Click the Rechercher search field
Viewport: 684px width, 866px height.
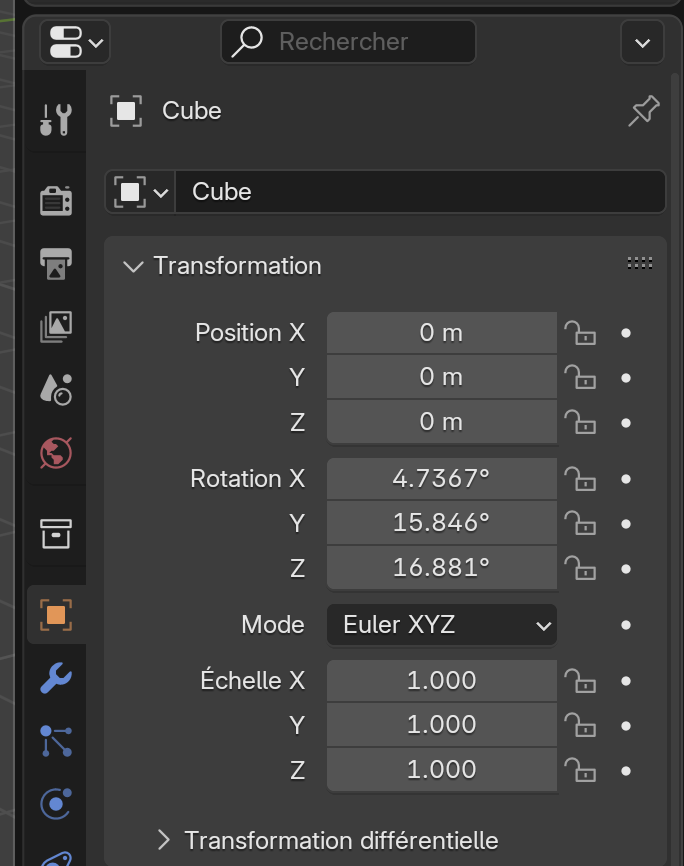[x=348, y=42]
